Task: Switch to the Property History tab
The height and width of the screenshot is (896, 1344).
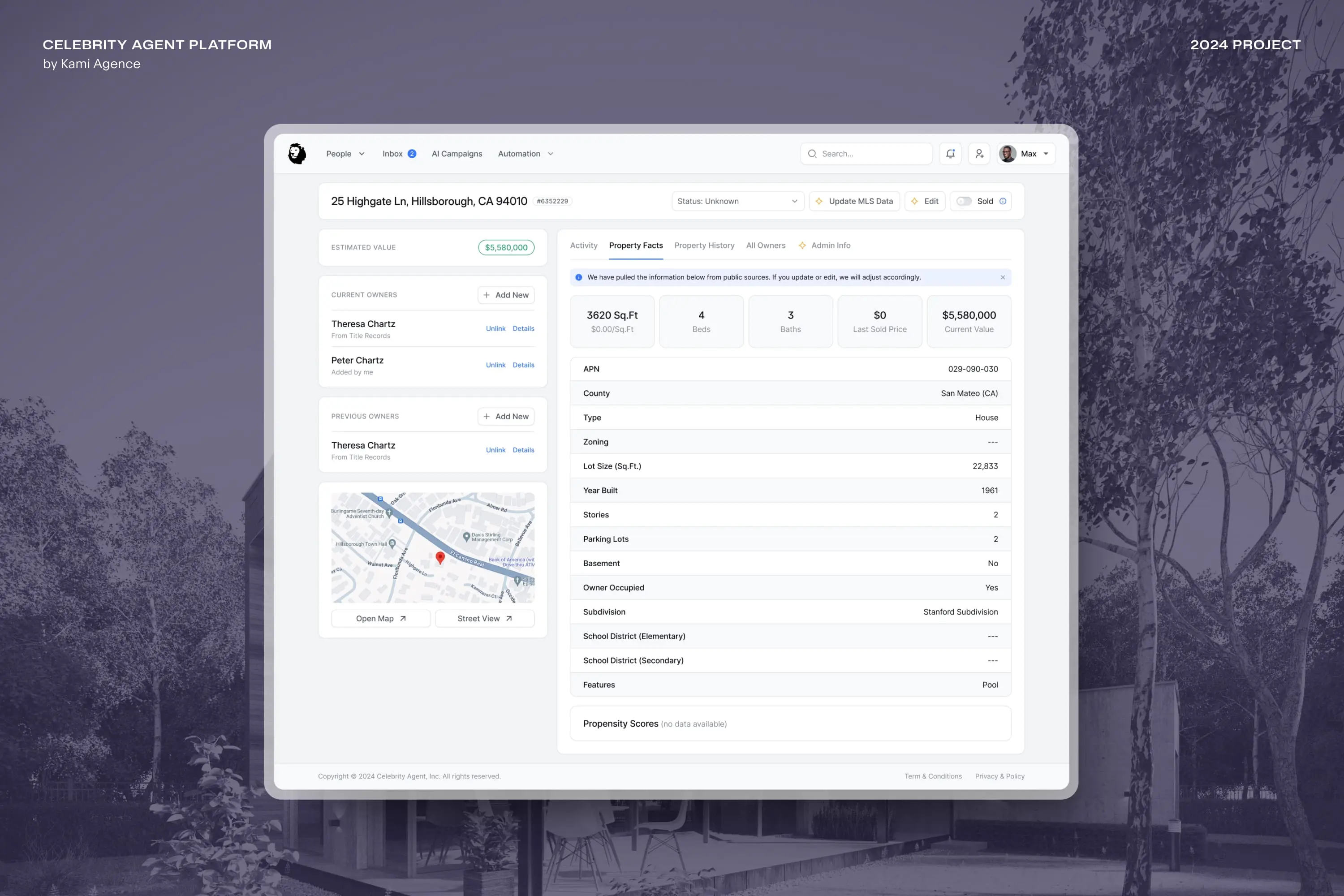Action: (x=704, y=245)
